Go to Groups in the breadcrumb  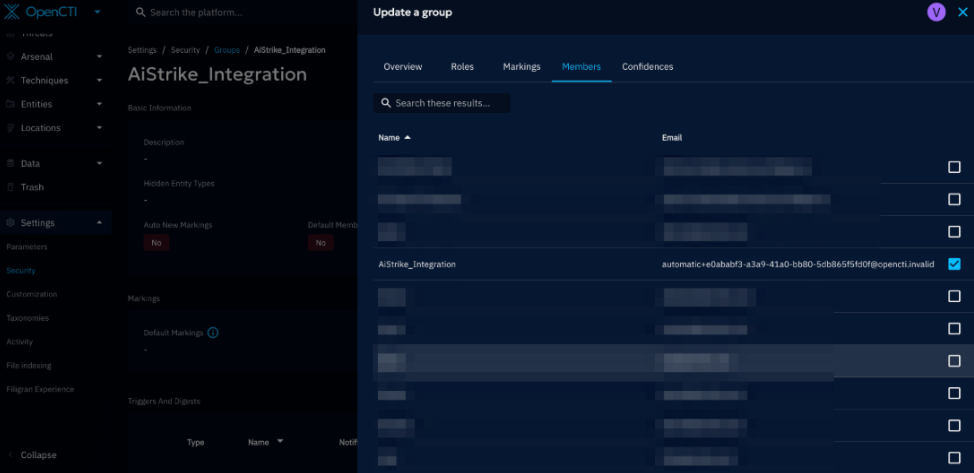[x=227, y=50]
